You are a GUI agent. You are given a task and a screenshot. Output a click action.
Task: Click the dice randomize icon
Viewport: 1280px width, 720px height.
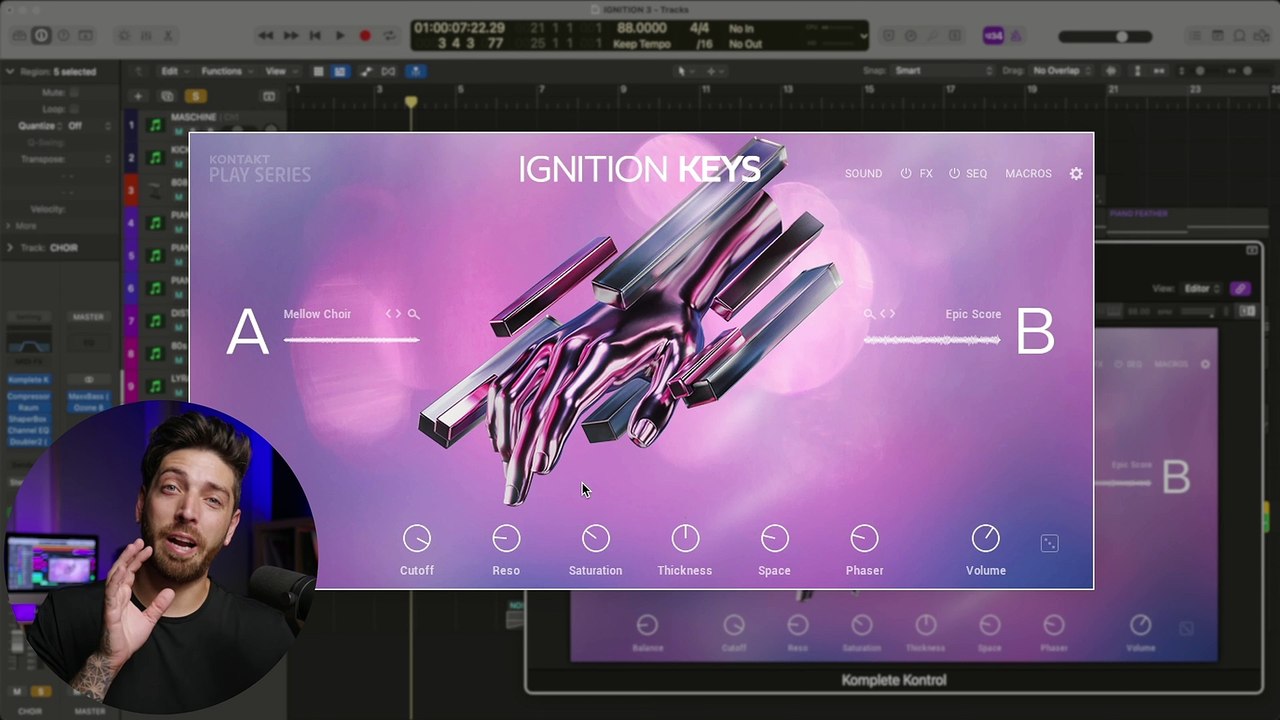tap(1049, 543)
